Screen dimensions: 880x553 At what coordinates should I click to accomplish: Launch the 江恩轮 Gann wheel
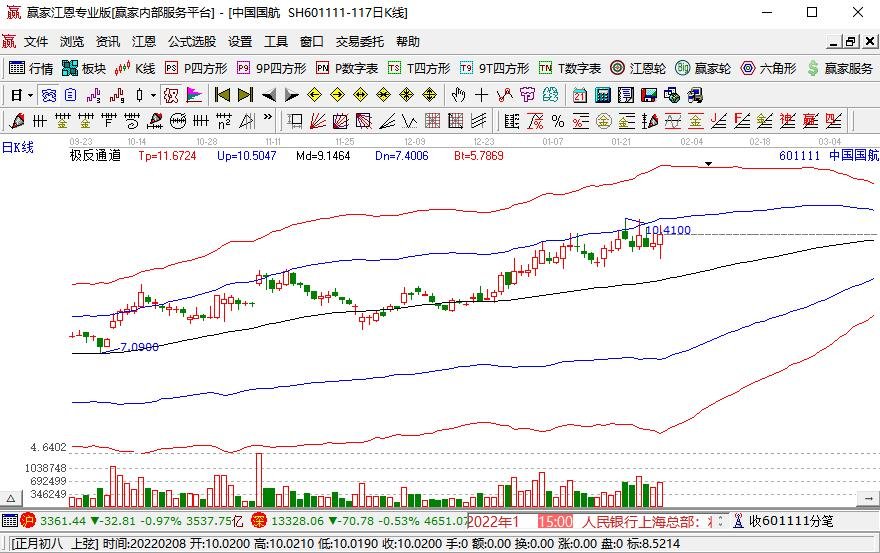[x=638, y=68]
